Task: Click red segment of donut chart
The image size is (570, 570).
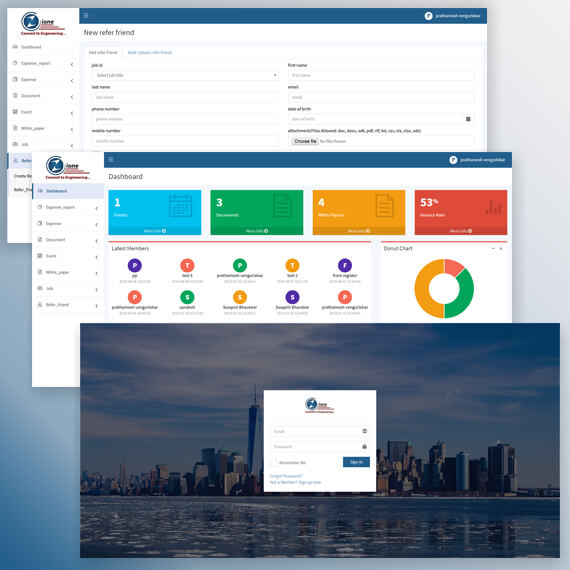Action: [x=453, y=267]
